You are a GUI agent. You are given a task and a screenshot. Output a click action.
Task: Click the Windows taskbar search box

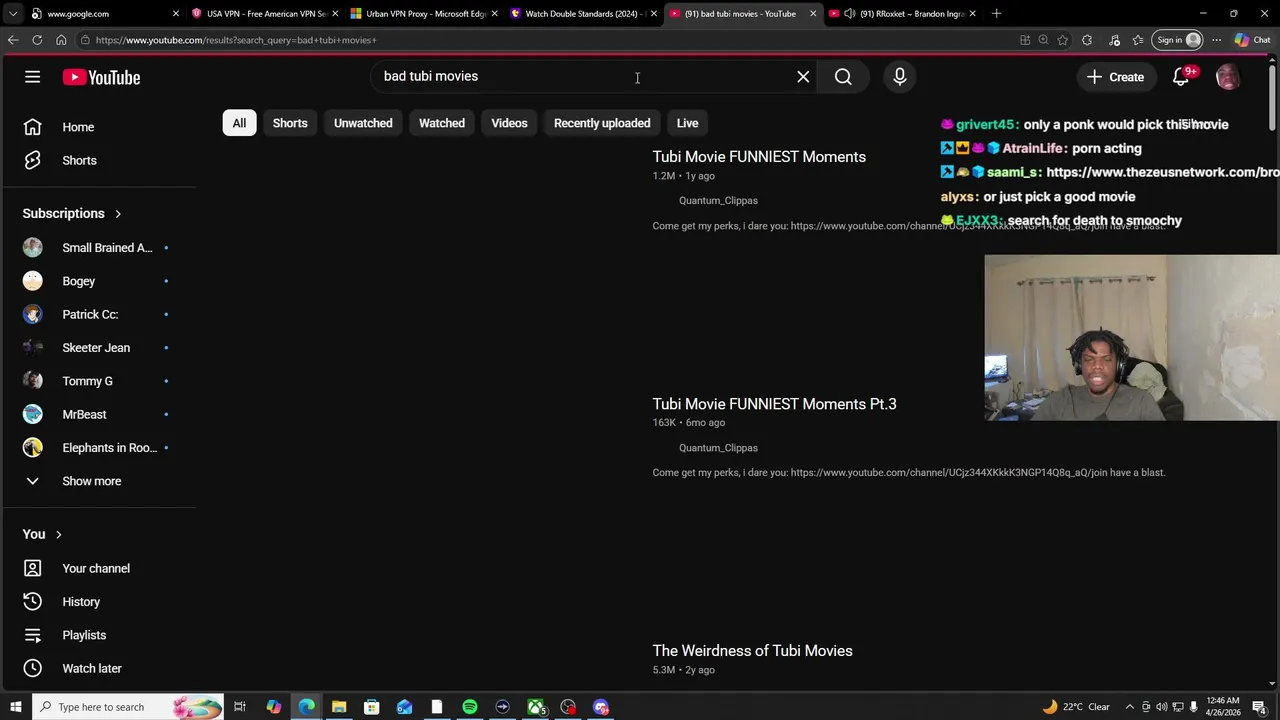(128, 707)
